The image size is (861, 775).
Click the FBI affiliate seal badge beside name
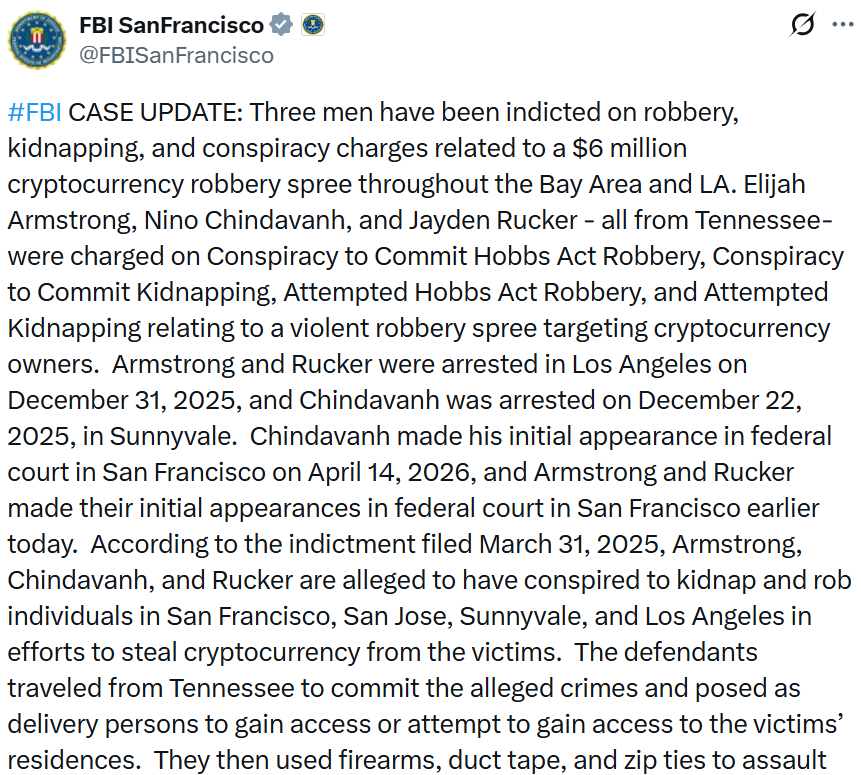313,25
